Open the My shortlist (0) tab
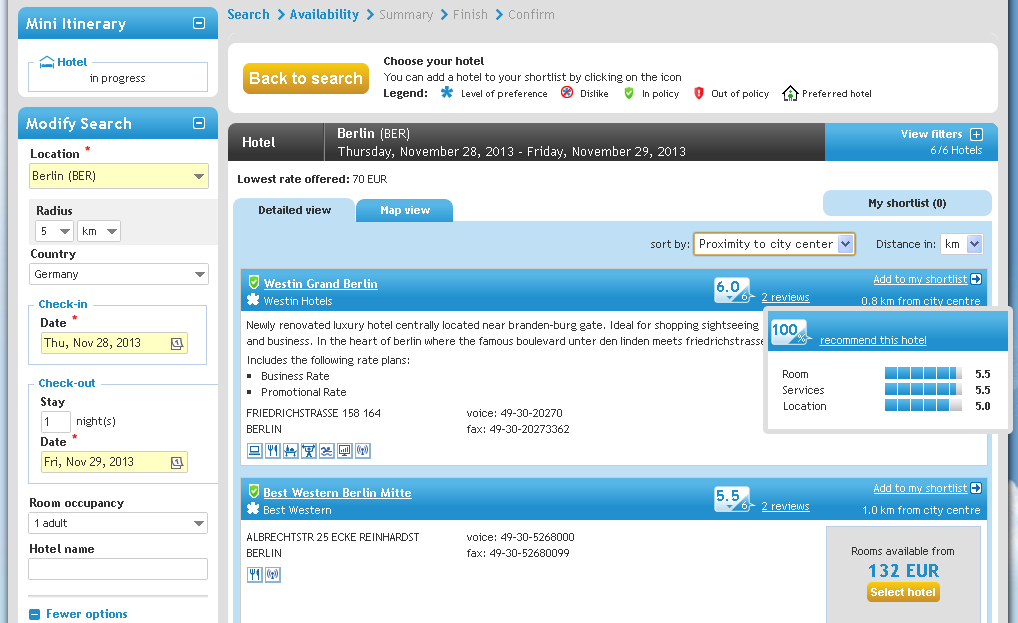 pyautogui.click(x=907, y=203)
